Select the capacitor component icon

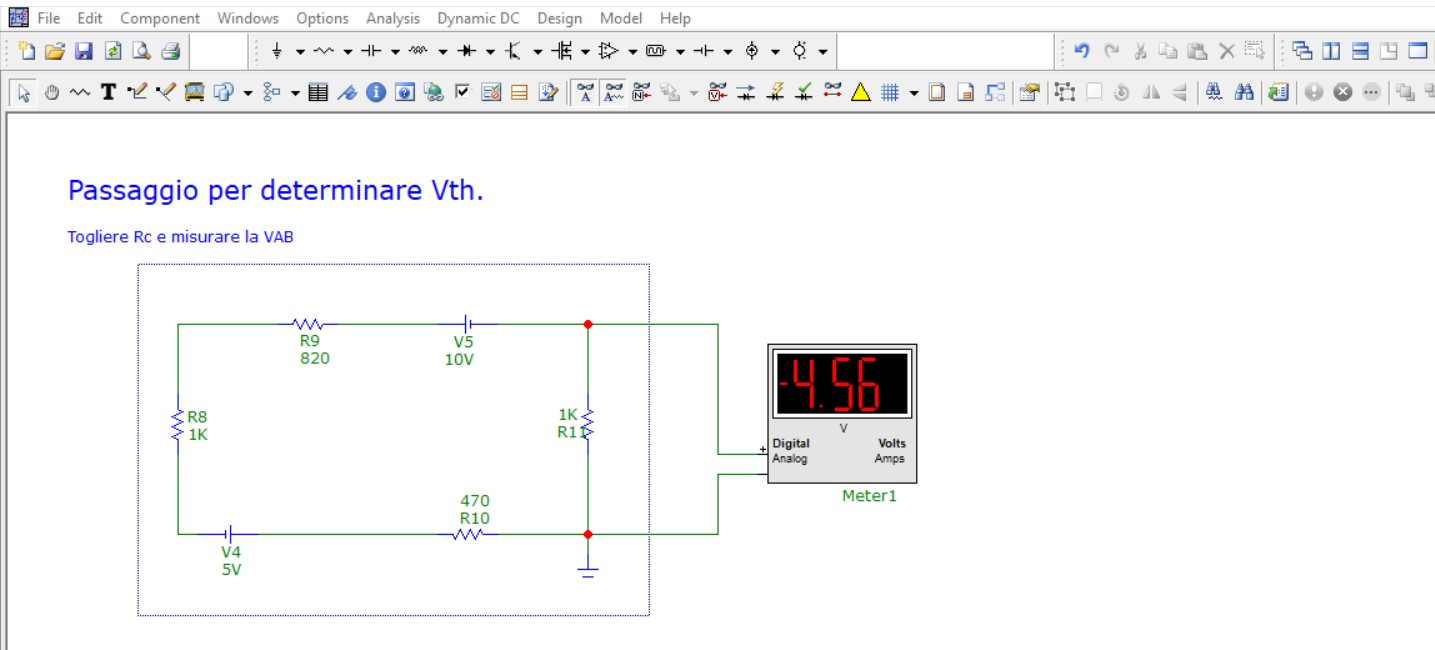click(372, 51)
